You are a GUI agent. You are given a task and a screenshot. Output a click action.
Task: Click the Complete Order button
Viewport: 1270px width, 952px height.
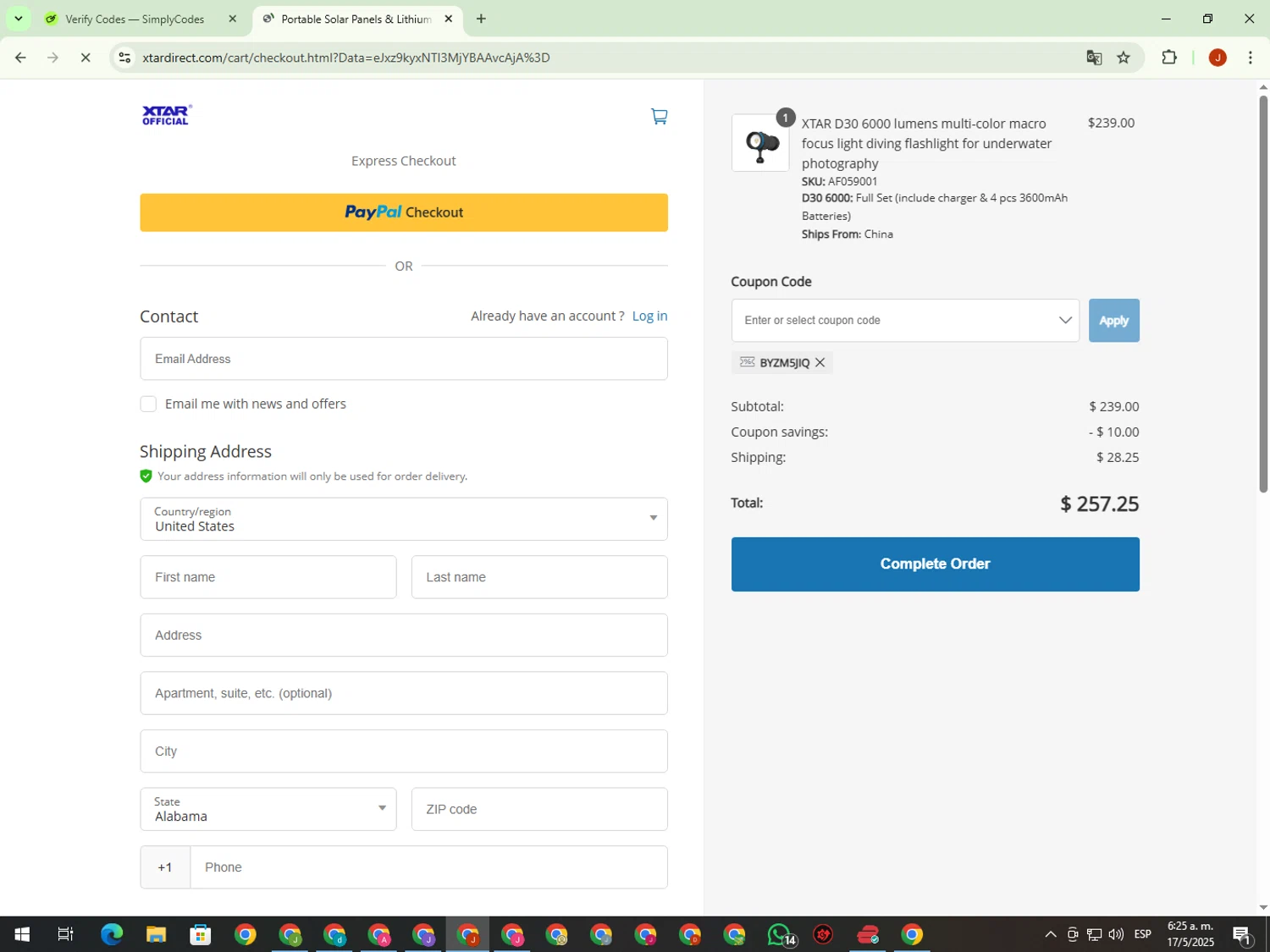click(x=935, y=564)
